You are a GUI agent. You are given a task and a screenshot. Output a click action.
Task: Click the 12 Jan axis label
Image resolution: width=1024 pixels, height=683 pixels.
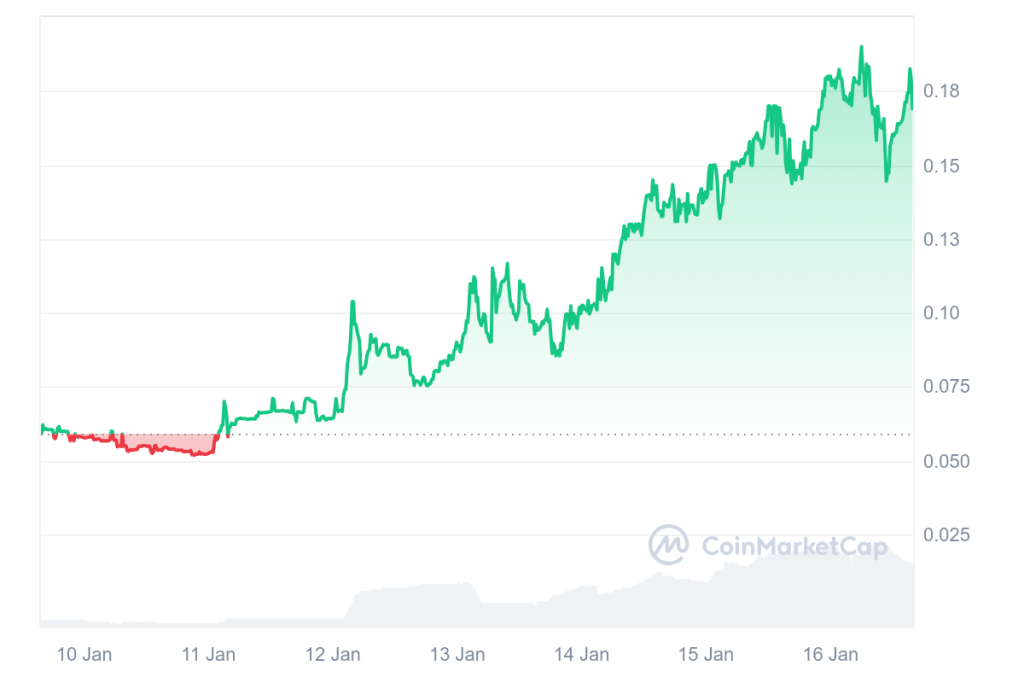click(333, 655)
